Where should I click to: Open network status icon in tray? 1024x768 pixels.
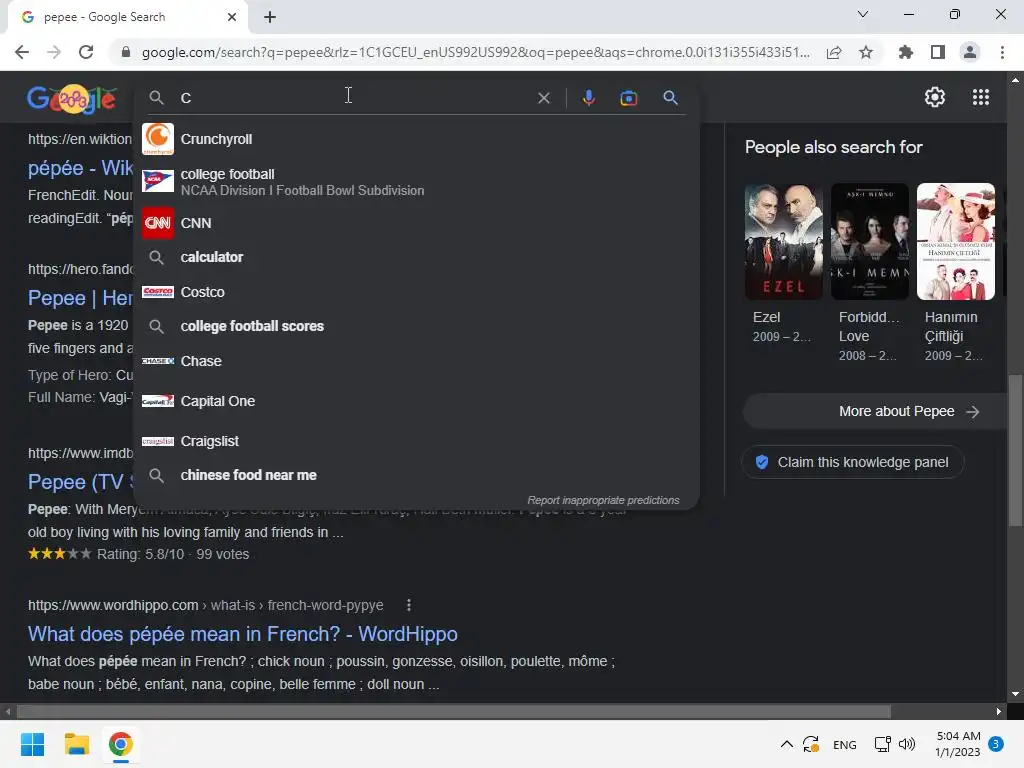point(882,744)
